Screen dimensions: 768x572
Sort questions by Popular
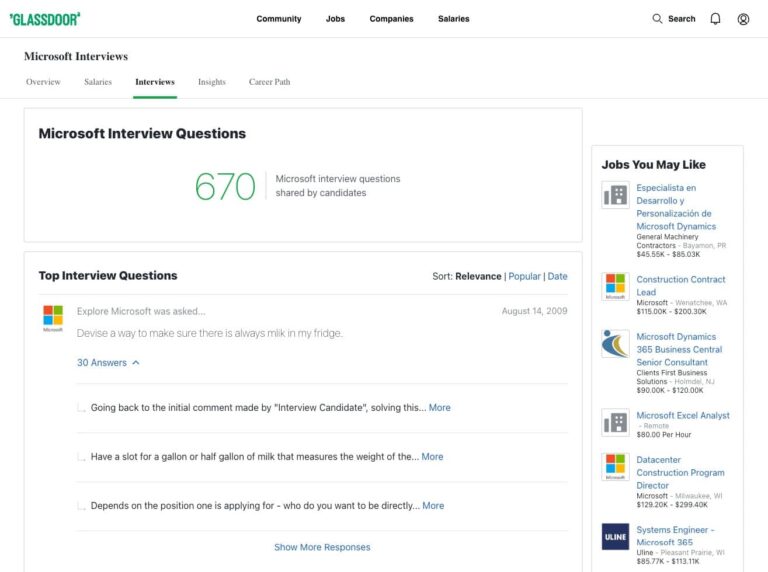524,276
